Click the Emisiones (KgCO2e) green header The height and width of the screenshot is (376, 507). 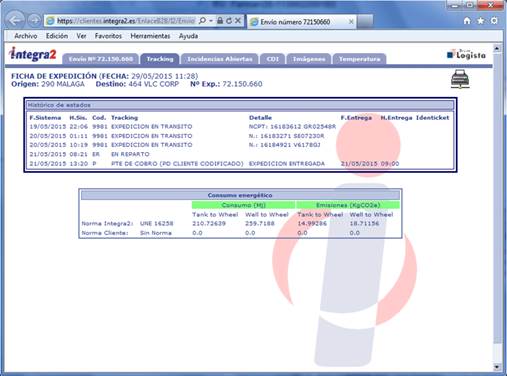pos(348,205)
